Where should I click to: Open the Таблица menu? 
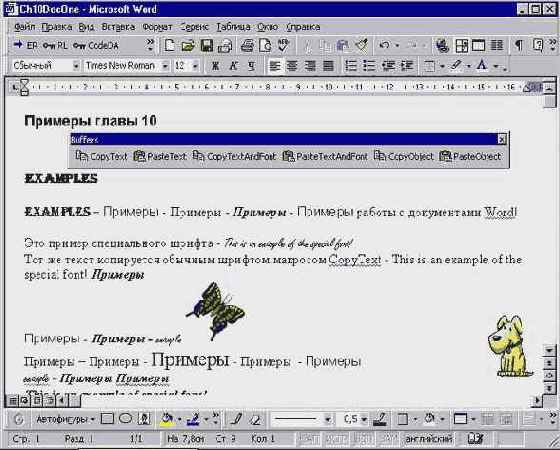[233, 27]
